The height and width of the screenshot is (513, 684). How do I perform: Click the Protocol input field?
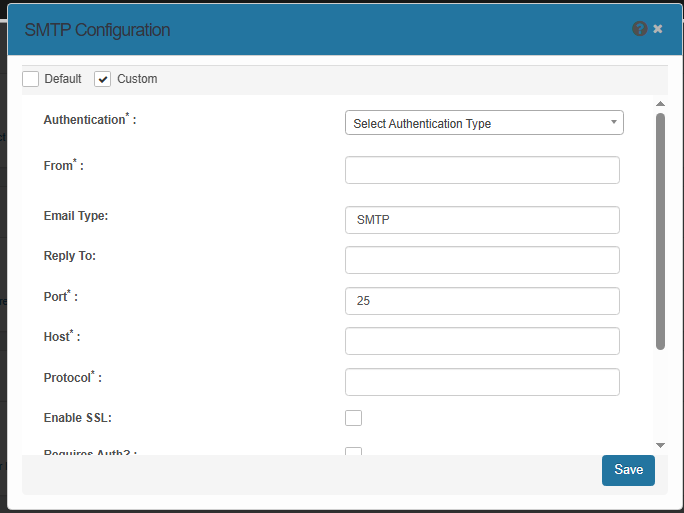click(x=482, y=382)
